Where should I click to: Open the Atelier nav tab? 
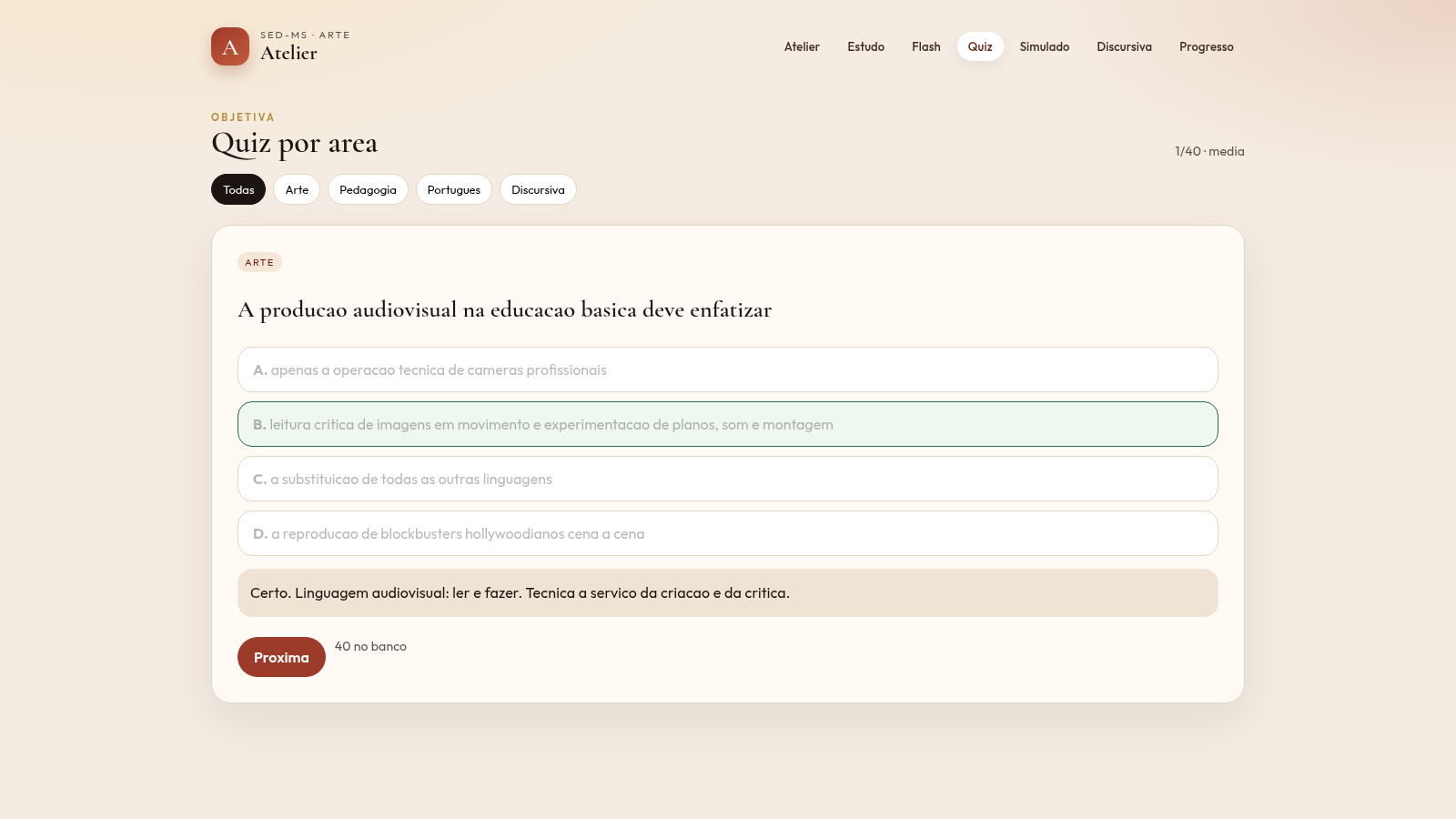[802, 46]
